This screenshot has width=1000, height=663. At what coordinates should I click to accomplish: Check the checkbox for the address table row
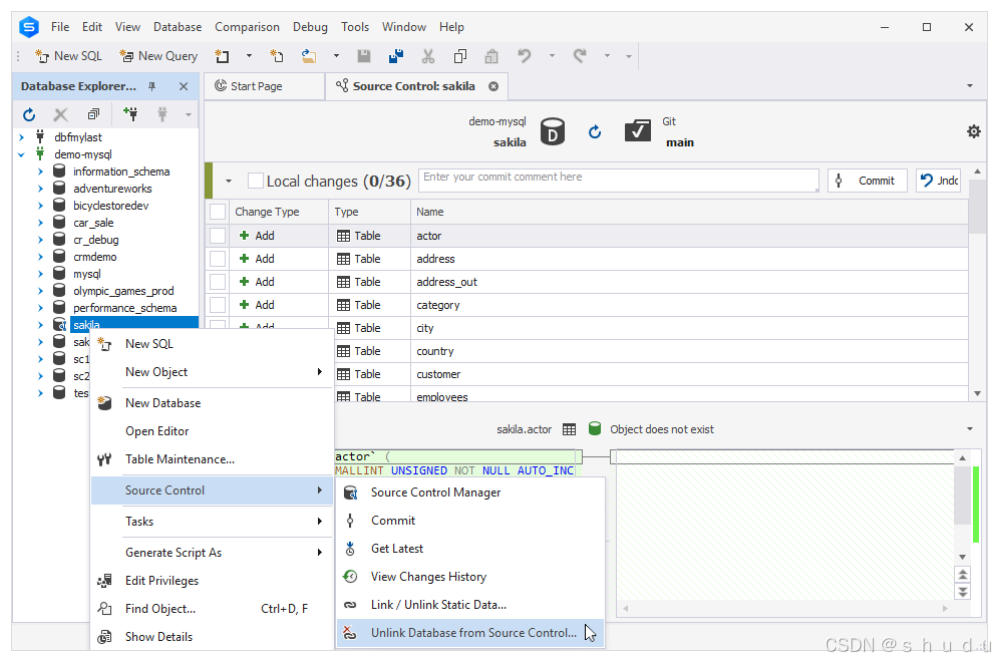(x=217, y=258)
